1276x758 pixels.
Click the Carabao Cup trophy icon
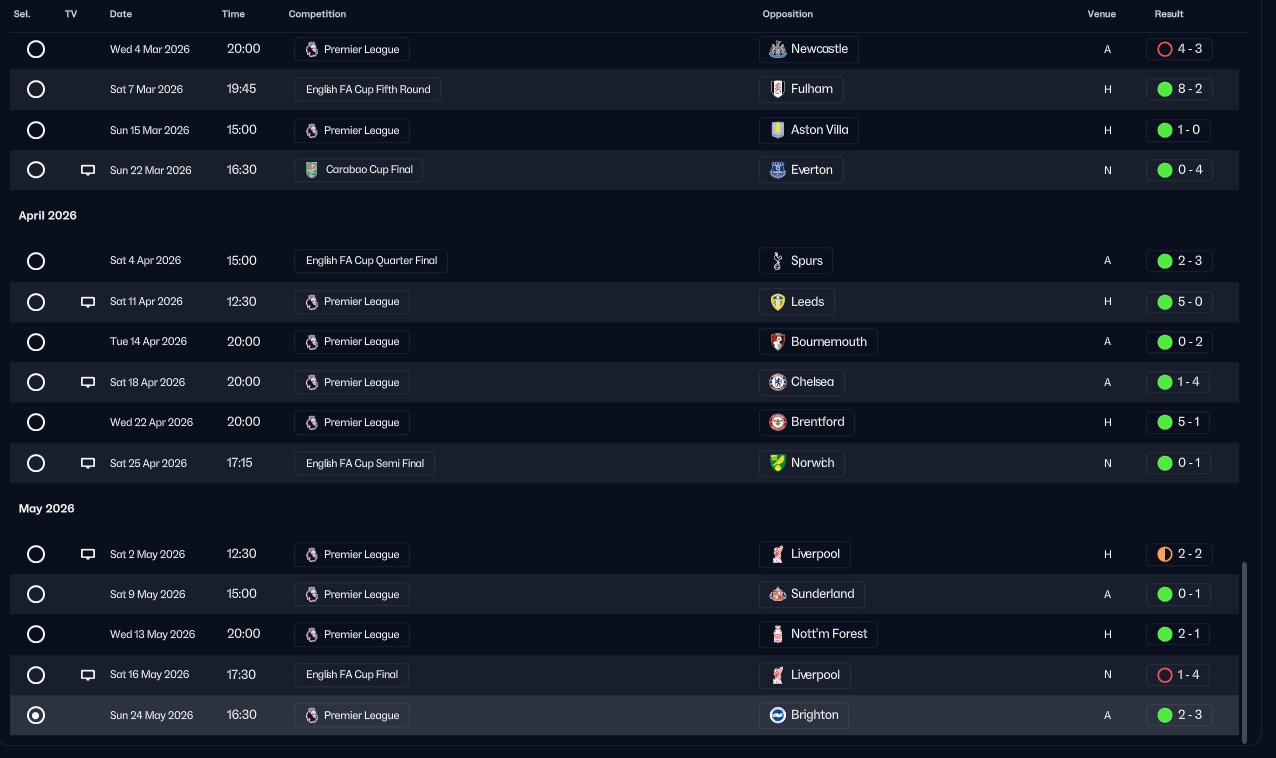312,170
